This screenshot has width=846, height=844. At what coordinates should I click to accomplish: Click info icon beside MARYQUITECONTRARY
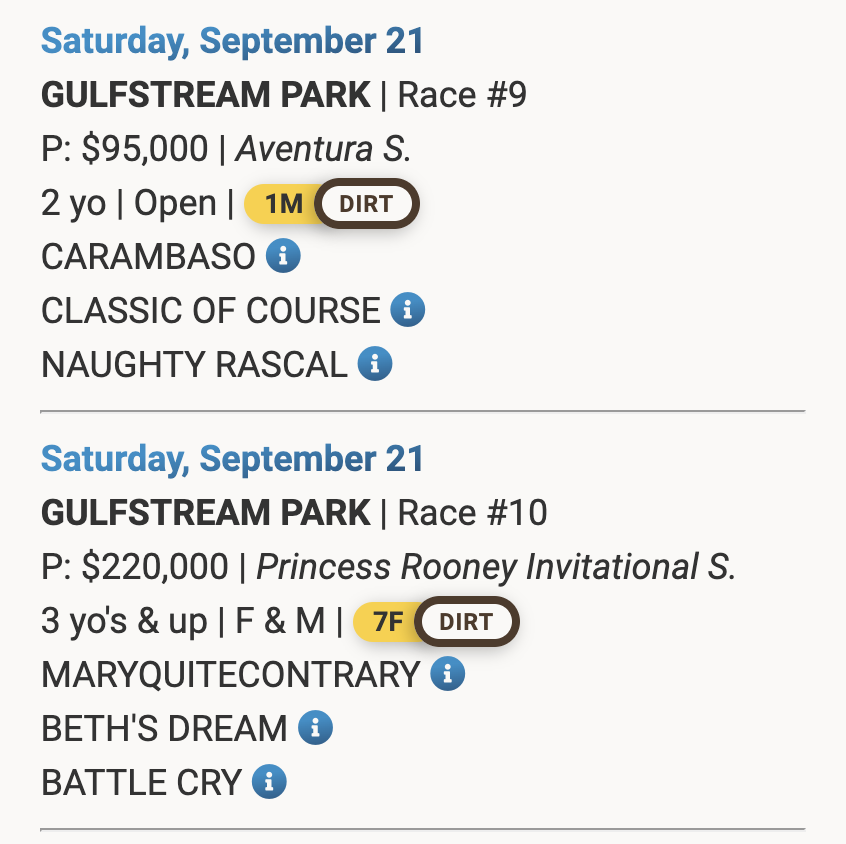(x=447, y=674)
